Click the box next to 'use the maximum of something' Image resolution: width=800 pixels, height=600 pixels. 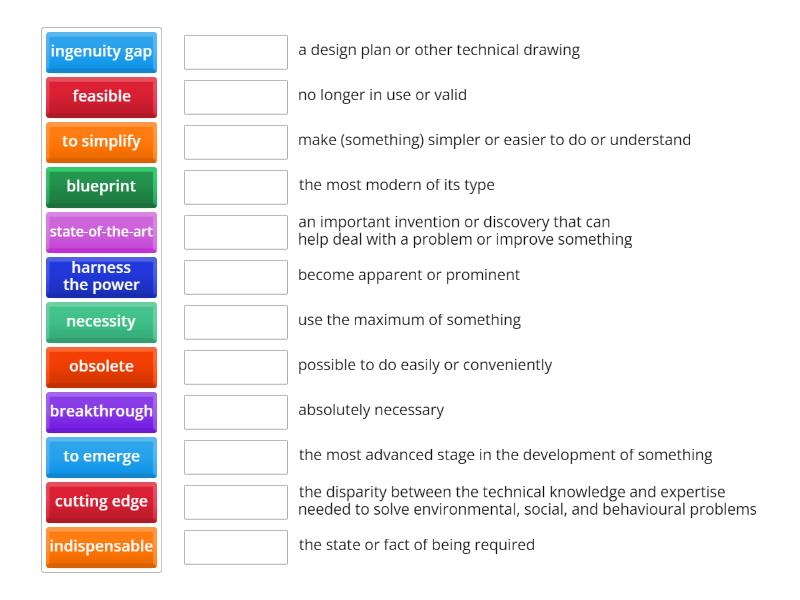point(235,321)
